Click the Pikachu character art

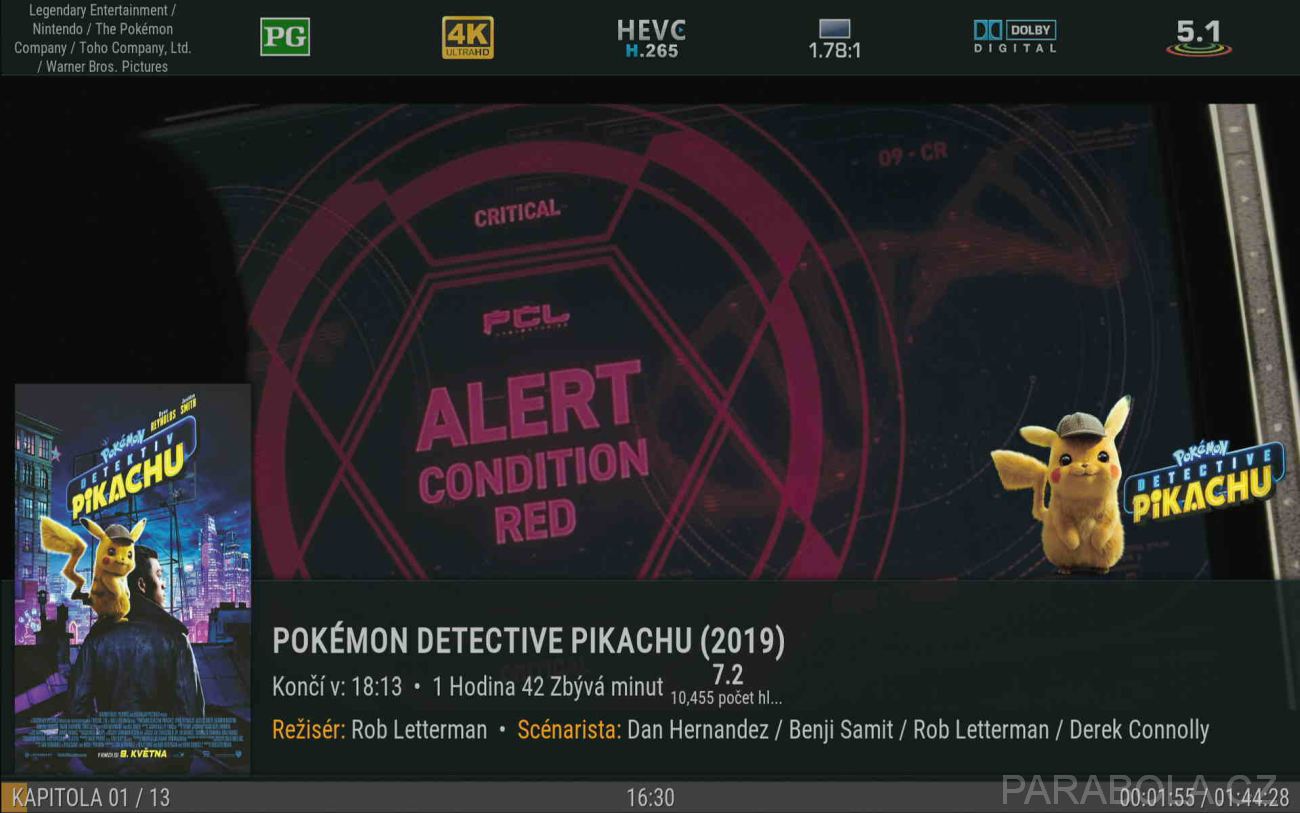[1063, 483]
